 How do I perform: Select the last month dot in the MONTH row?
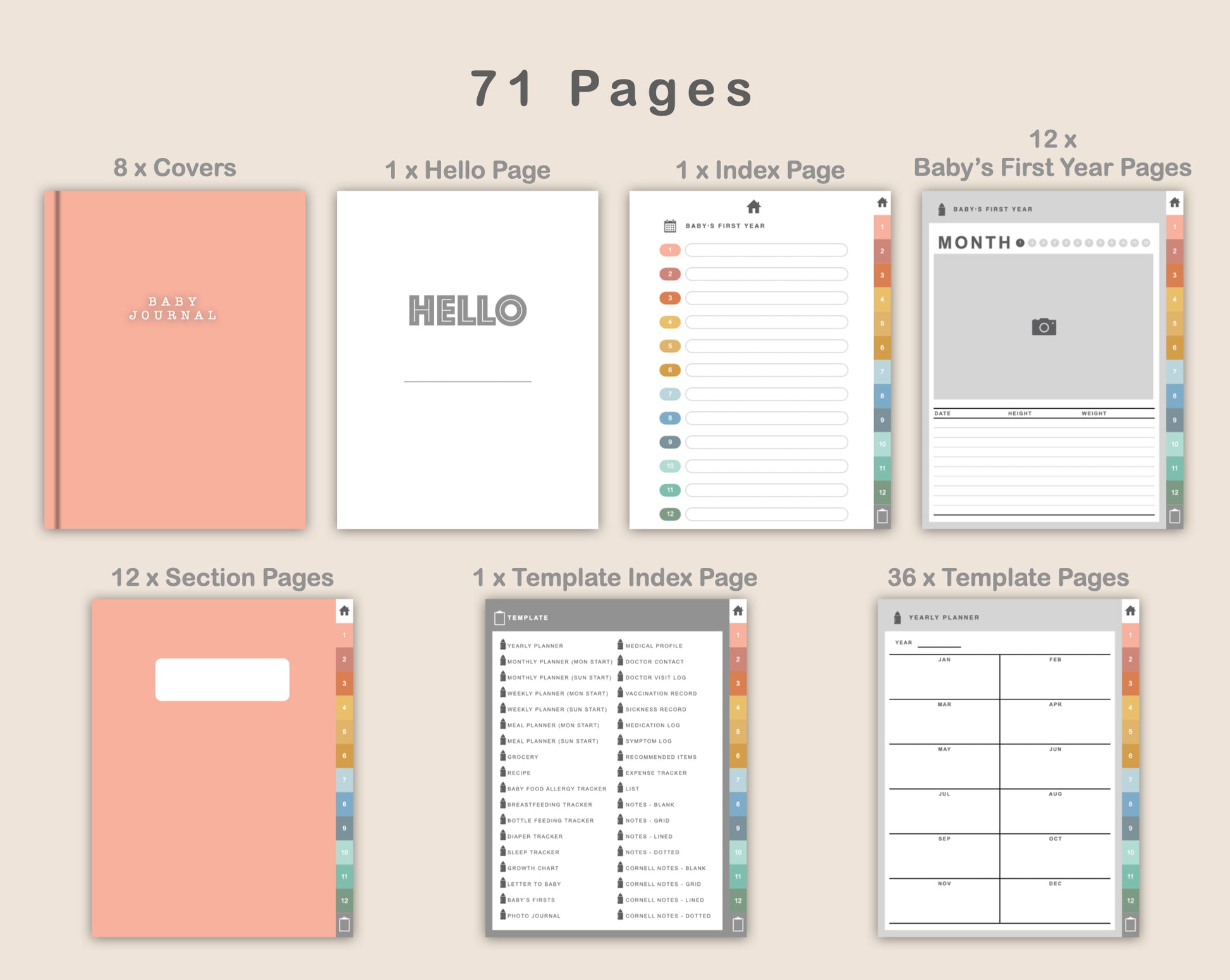pos(1146,243)
